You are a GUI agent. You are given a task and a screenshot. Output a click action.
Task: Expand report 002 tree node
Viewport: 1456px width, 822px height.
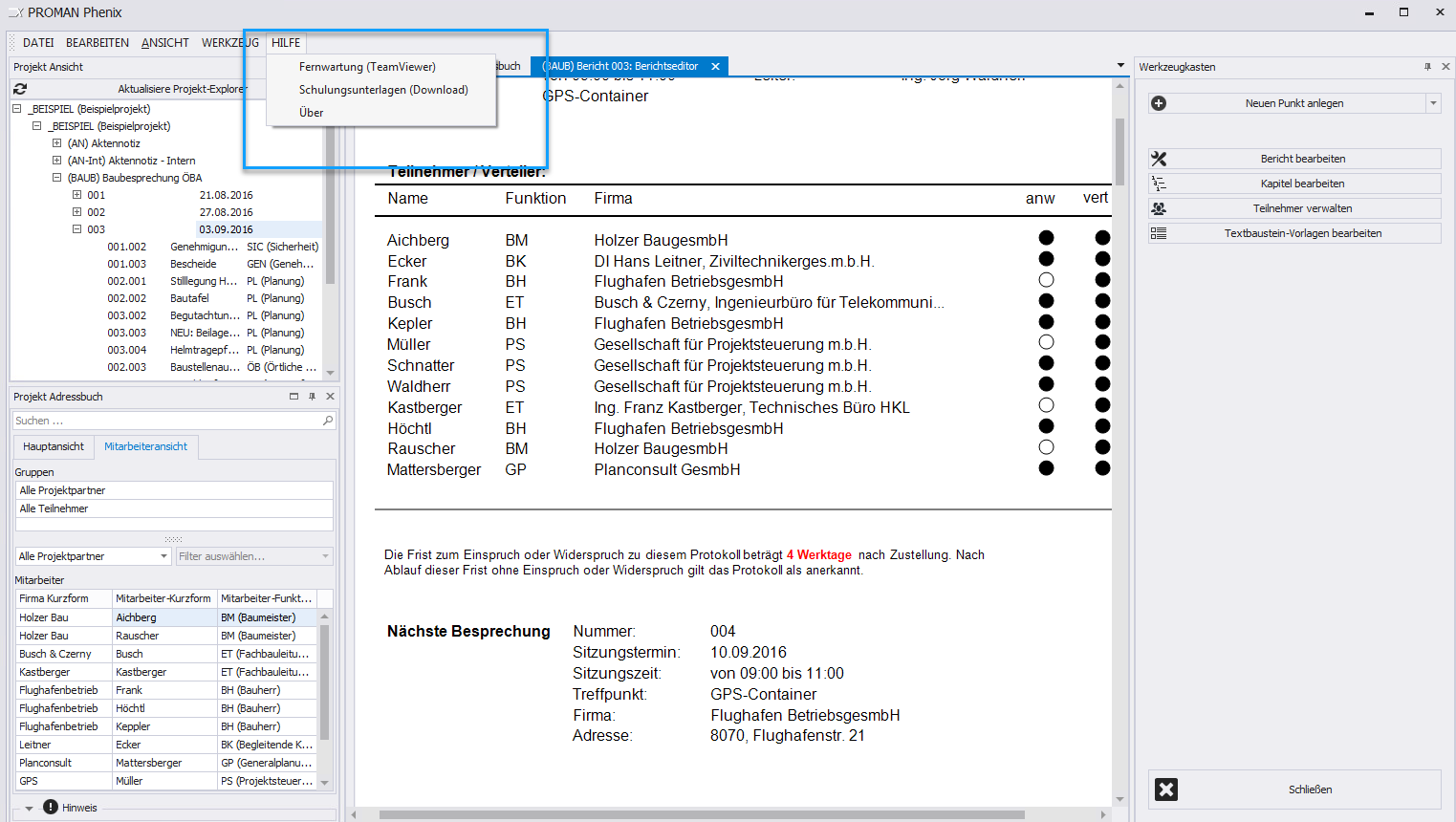pyautogui.click(x=76, y=212)
